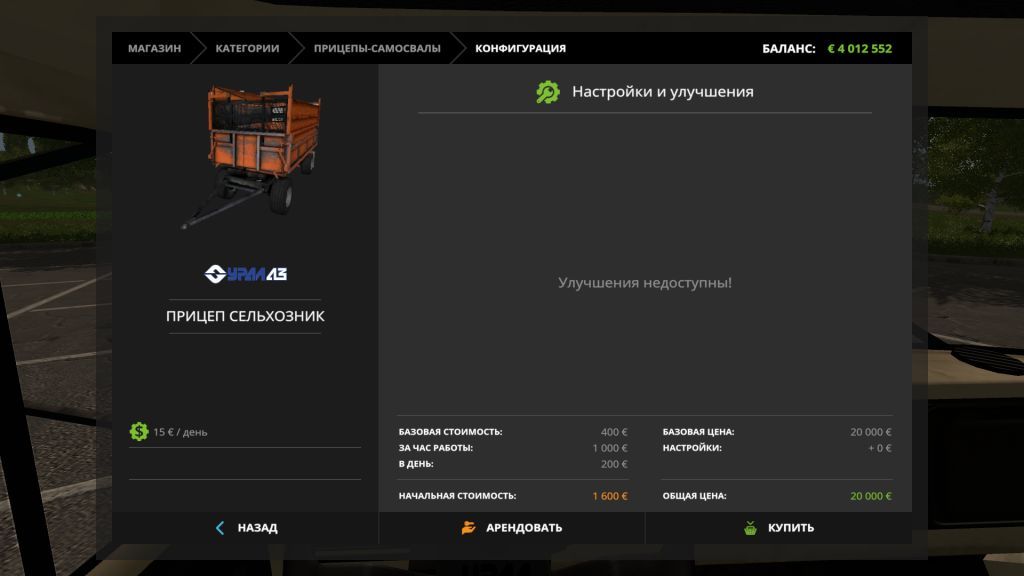Click the Улучшения недоступны message

point(644,283)
